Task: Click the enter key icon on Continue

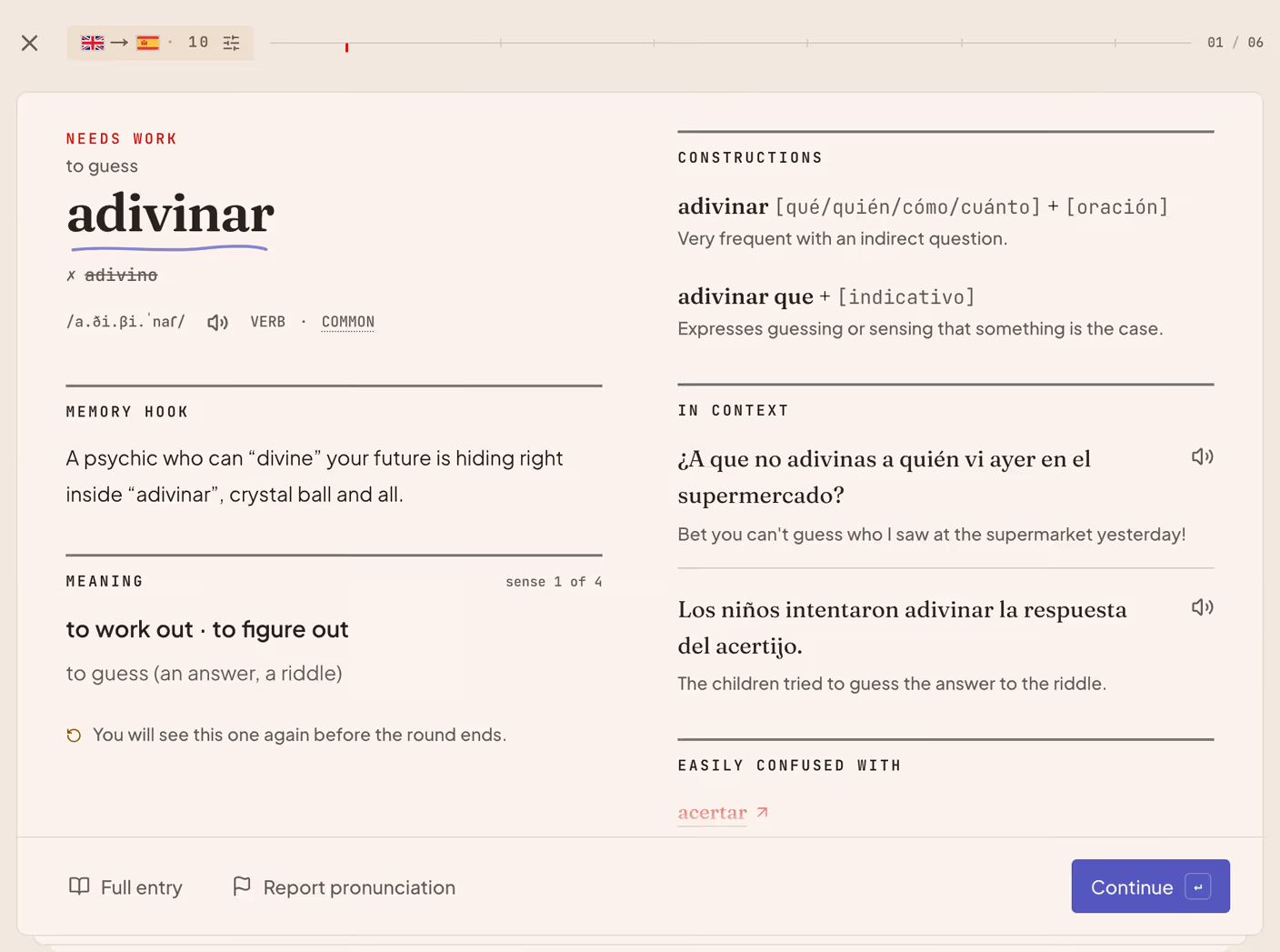Action: click(x=1198, y=887)
